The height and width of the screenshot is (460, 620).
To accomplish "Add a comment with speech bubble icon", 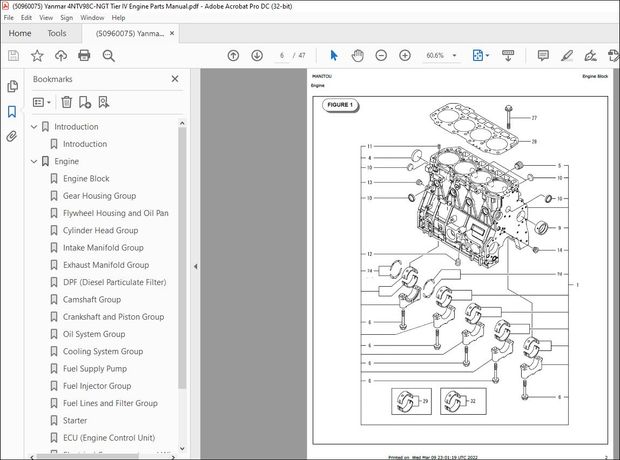I will (x=543, y=55).
